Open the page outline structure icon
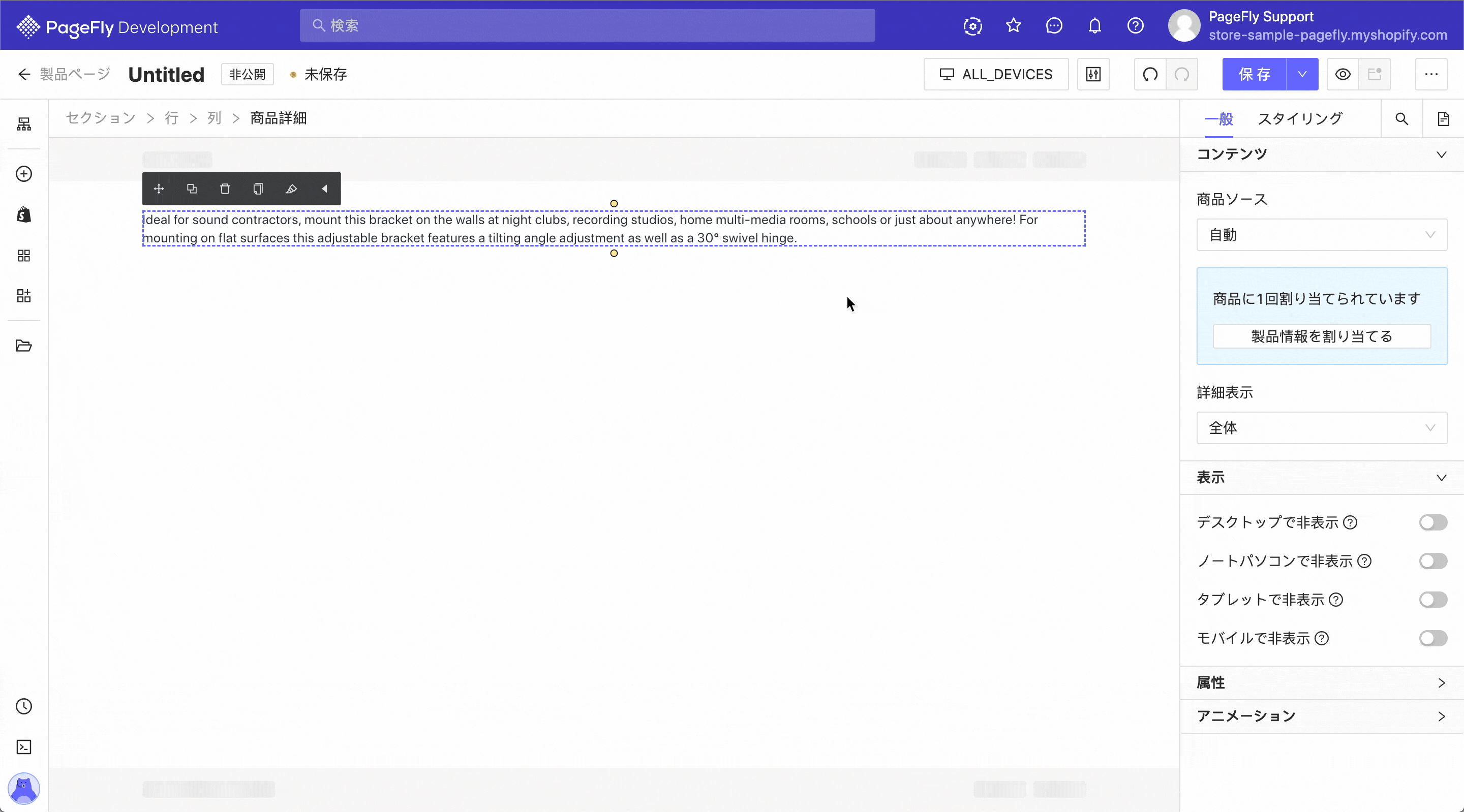 24,124
